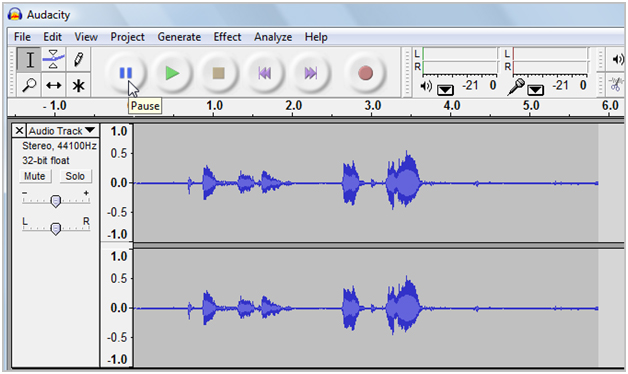The image size is (628, 374).
Task: Click the pan slider L label
Action: tap(25, 221)
